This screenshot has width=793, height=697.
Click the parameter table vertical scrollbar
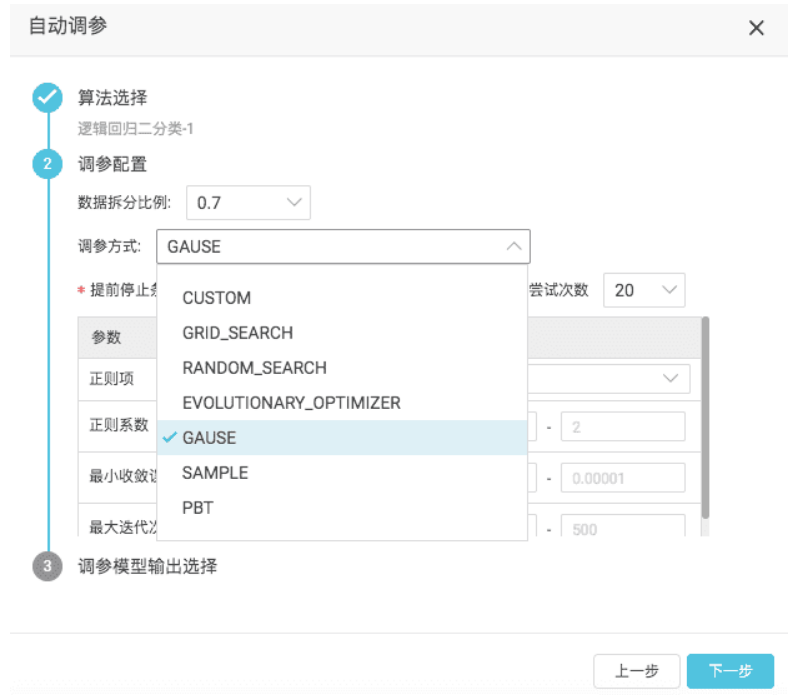tap(705, 418)
